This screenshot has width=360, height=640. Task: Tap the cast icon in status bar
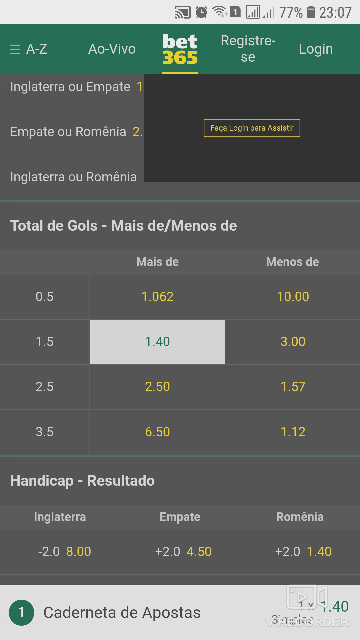pyautogui.click(x=182, y=13)
